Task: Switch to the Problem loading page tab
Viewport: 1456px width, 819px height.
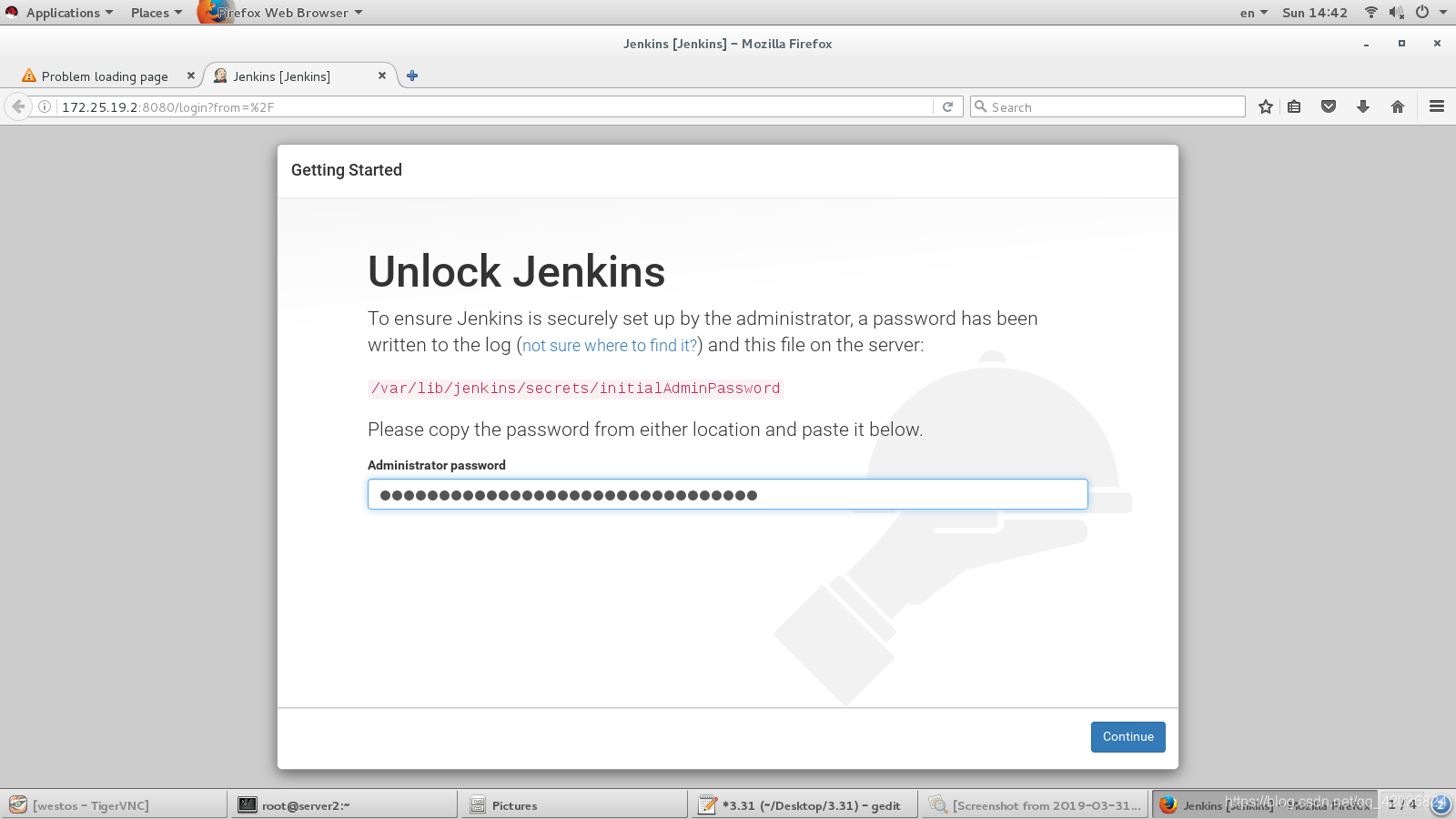Action: [105, 76]
